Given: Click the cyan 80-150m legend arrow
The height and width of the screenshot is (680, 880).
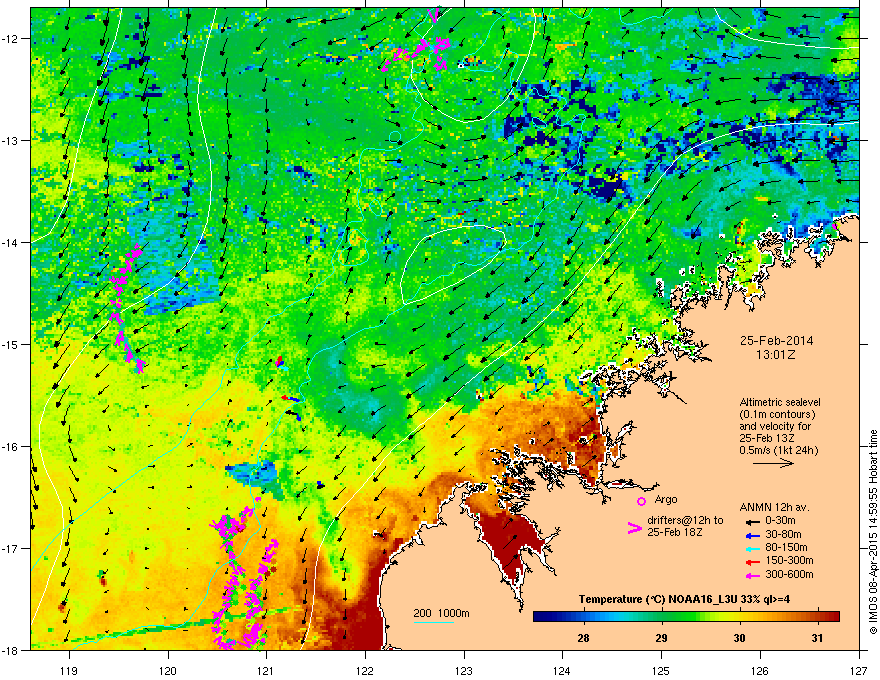Looking at the screenshot, I should (752, 548).
